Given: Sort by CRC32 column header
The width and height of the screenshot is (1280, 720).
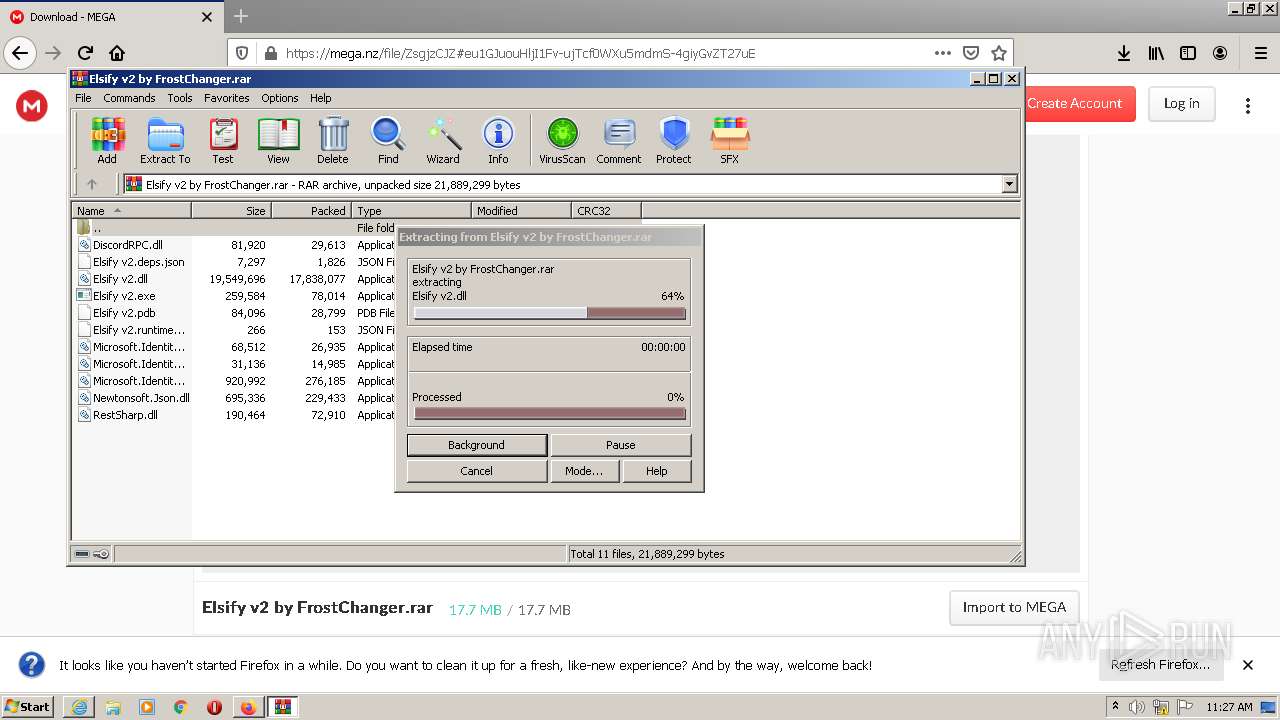Looking at the screenshot, I should (607, 210).
